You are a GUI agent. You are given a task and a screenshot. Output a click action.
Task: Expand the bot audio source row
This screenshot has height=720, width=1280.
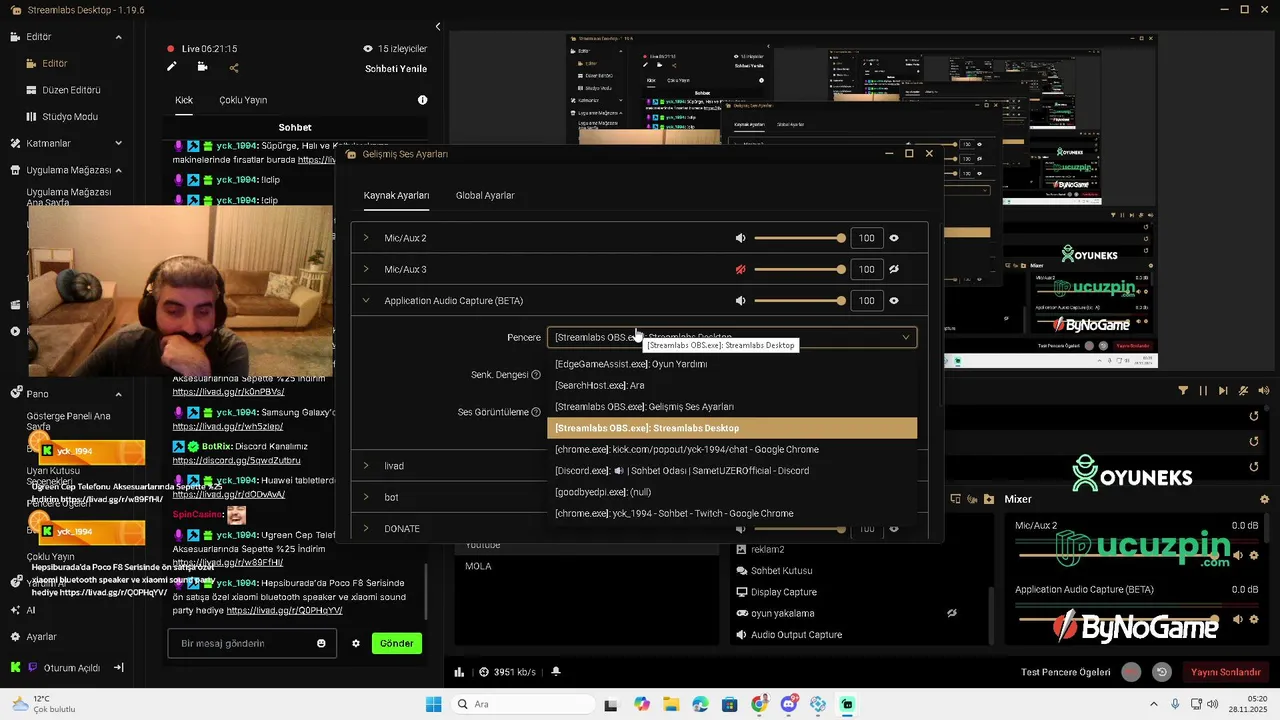tap(366, 497)
